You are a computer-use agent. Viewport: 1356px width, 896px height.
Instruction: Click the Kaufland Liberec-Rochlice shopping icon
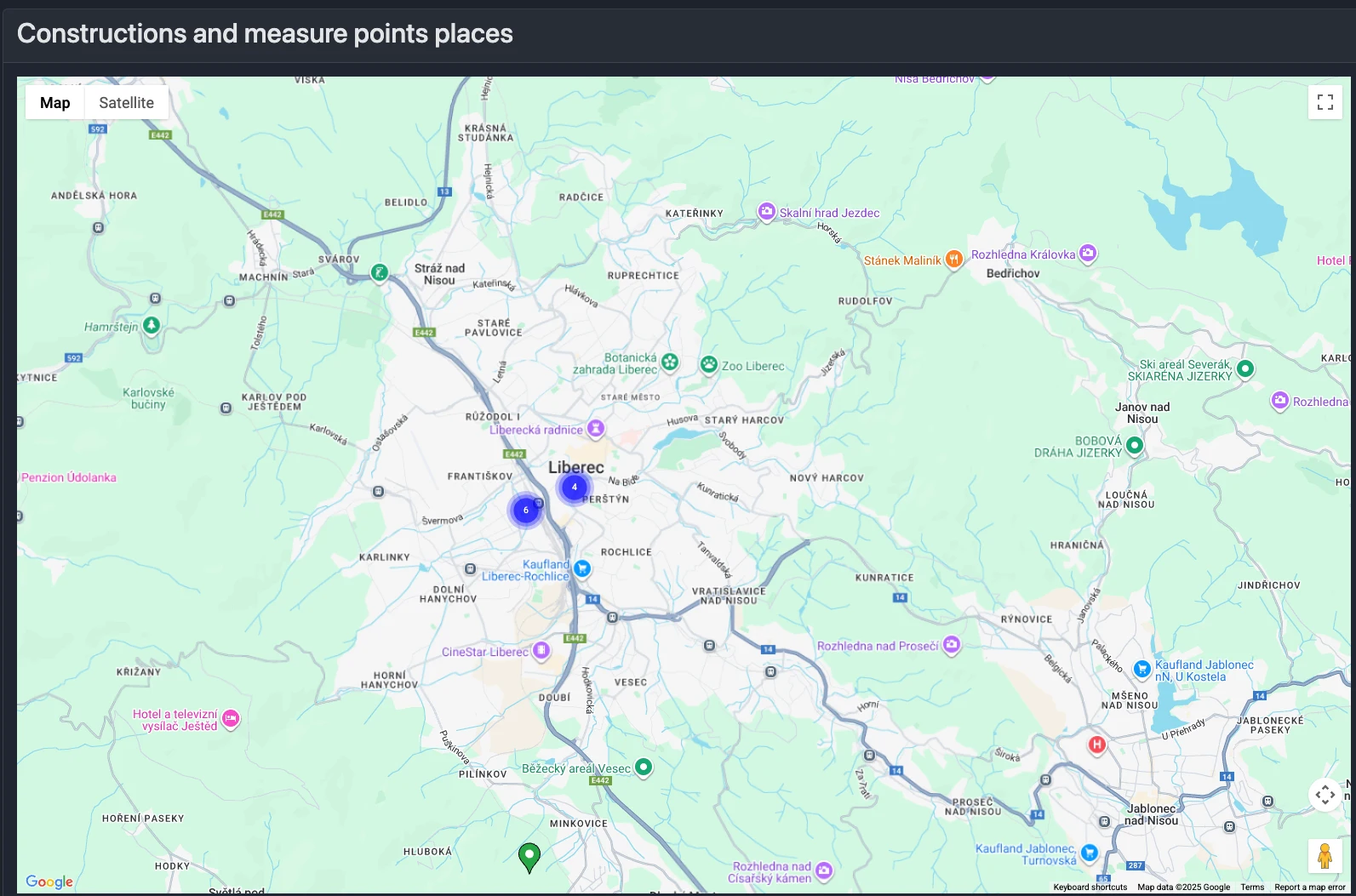[x=582, y=568]
